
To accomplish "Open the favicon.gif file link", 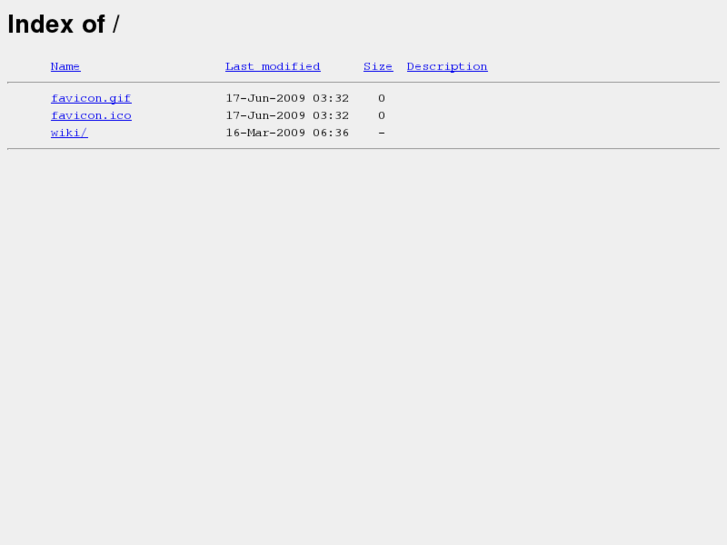I will point(91,98).
